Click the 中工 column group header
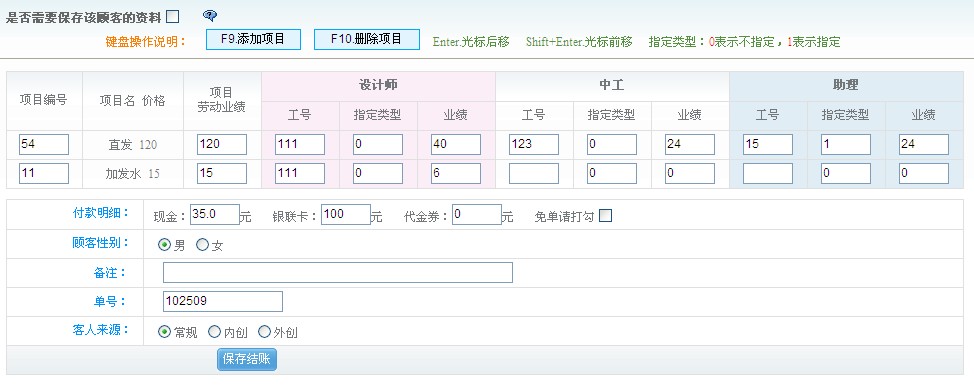 pyautogui.click(x=612, y=86)
